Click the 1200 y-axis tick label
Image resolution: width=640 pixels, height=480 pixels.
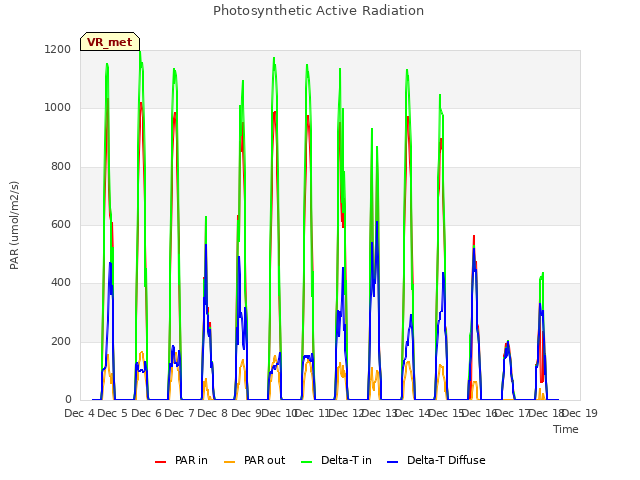[58, 50]
